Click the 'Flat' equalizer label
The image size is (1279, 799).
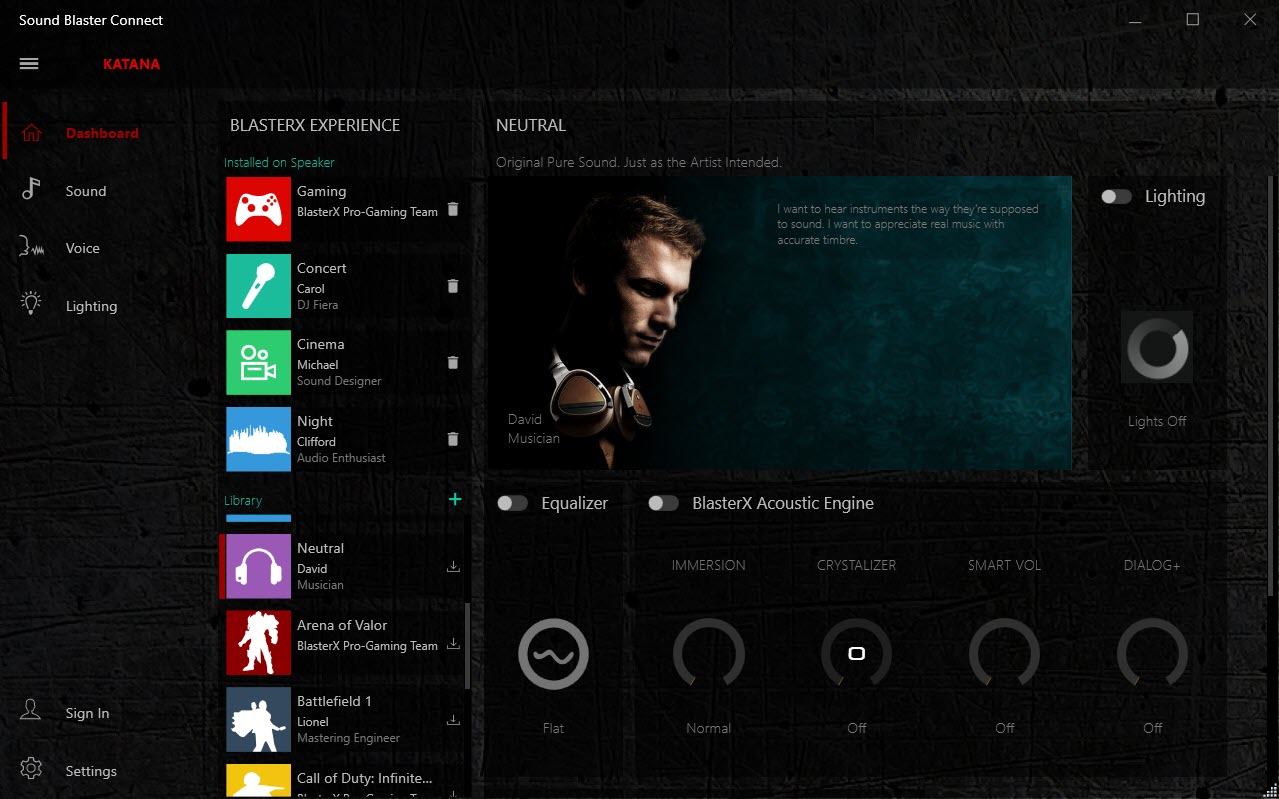coord(553,728)
